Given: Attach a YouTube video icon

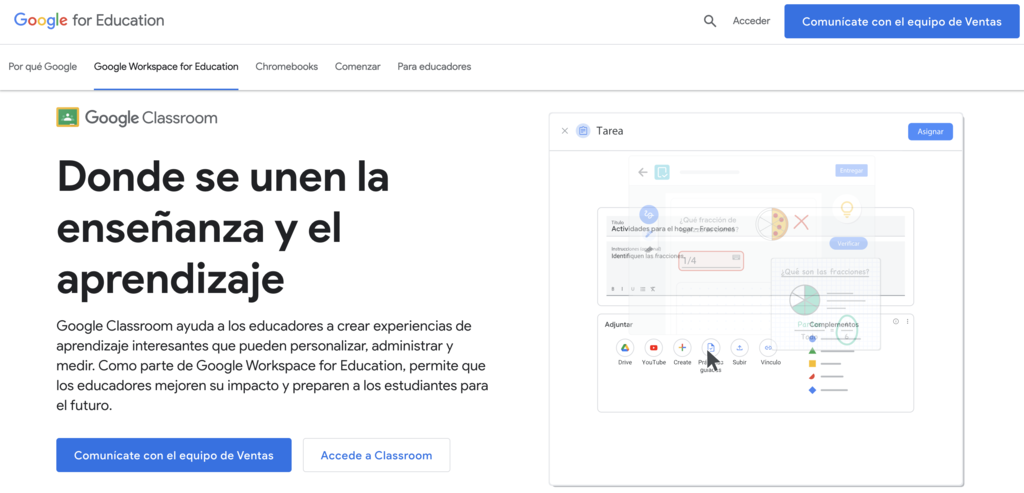Looking at the screenshot, I should [x=654, y=347].
